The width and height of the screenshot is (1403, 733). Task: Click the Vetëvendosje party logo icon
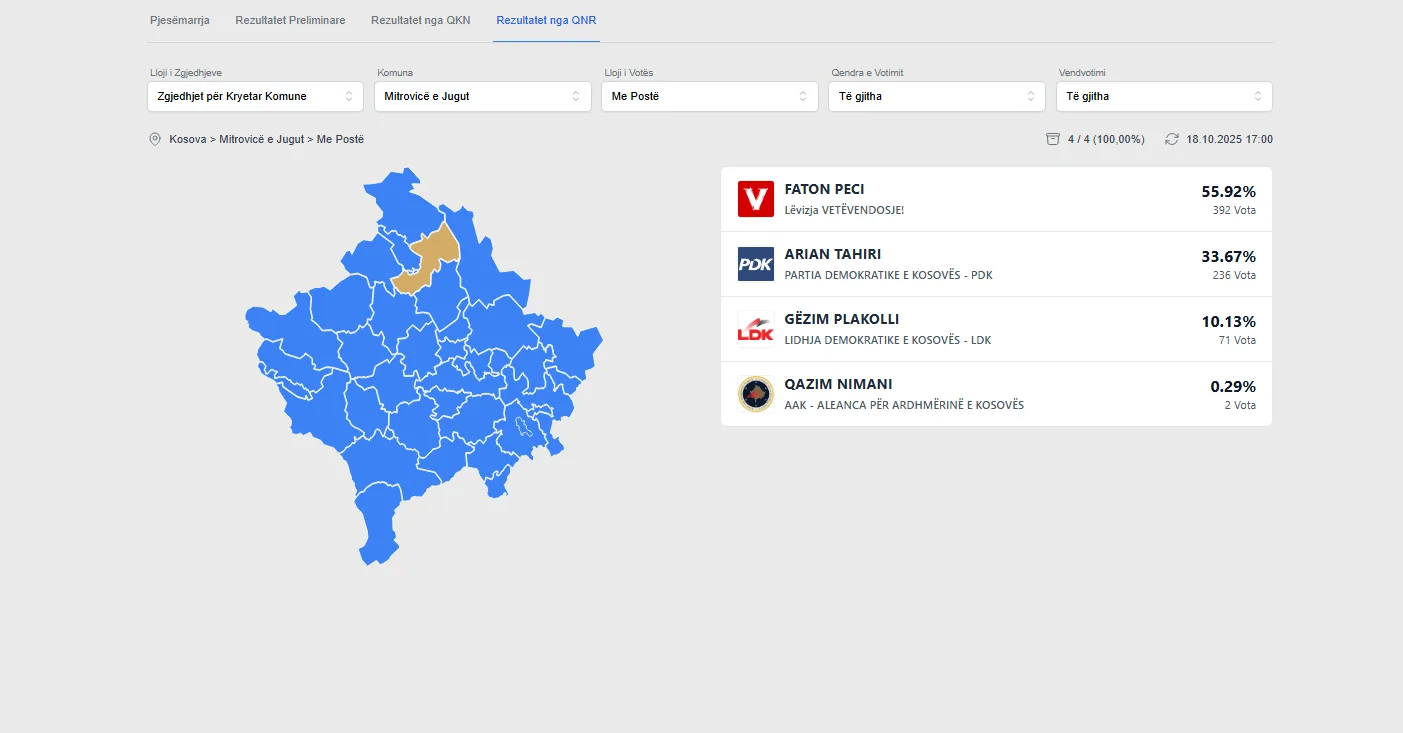click(x=755, y=199)
